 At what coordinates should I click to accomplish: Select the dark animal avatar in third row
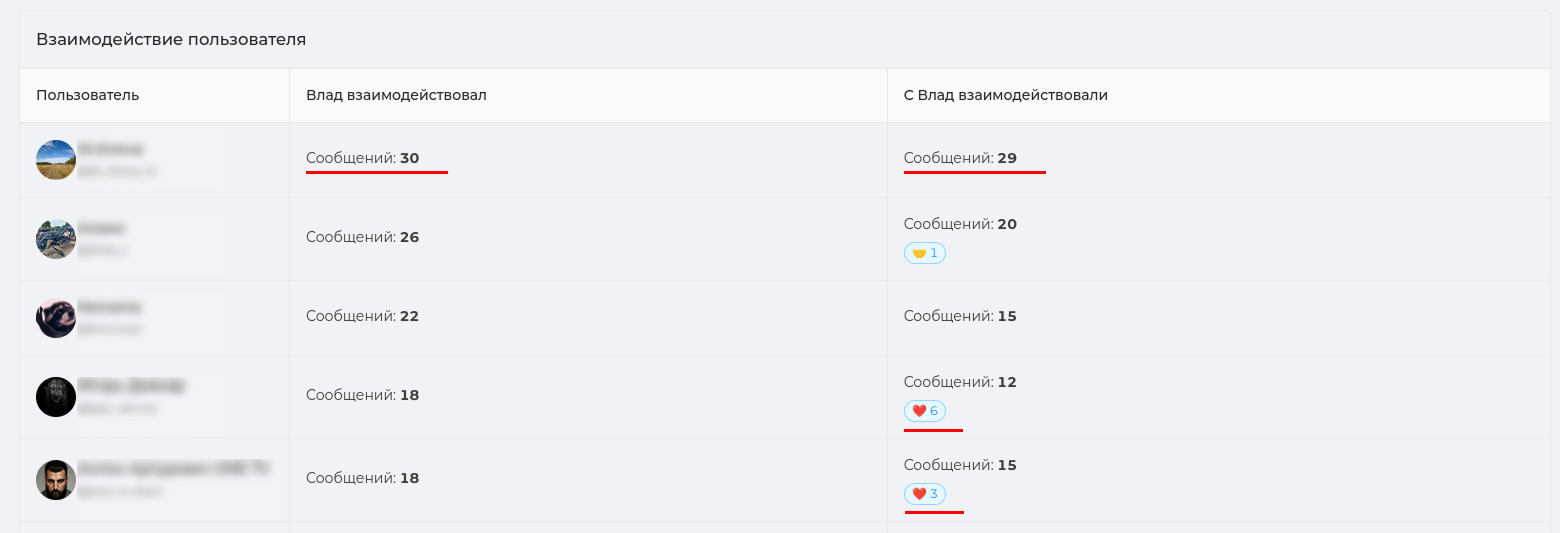56,318
